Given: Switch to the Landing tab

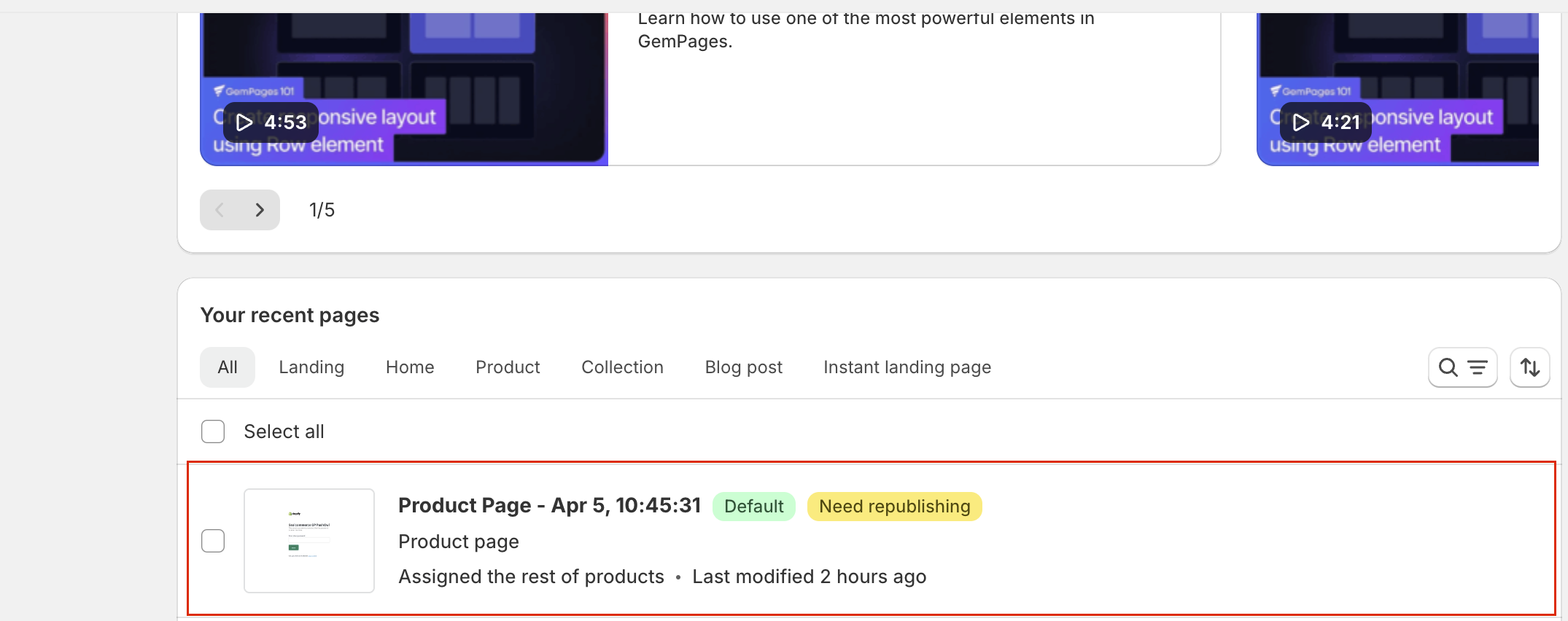Looking at the screenshot, I should click(311, 367).
